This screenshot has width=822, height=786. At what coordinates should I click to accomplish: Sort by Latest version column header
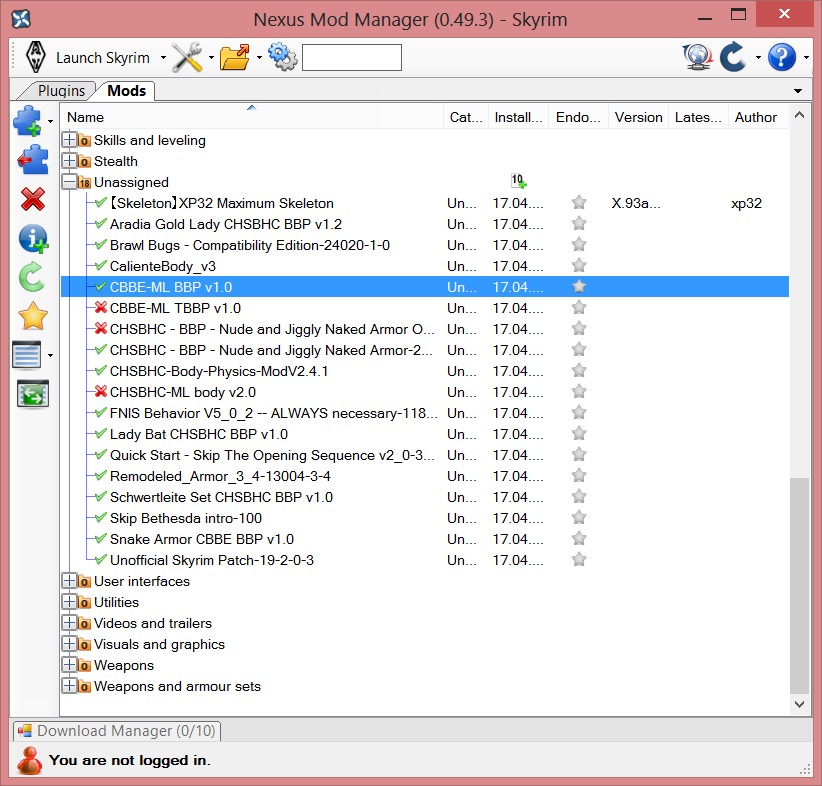(x=698, y=117)
